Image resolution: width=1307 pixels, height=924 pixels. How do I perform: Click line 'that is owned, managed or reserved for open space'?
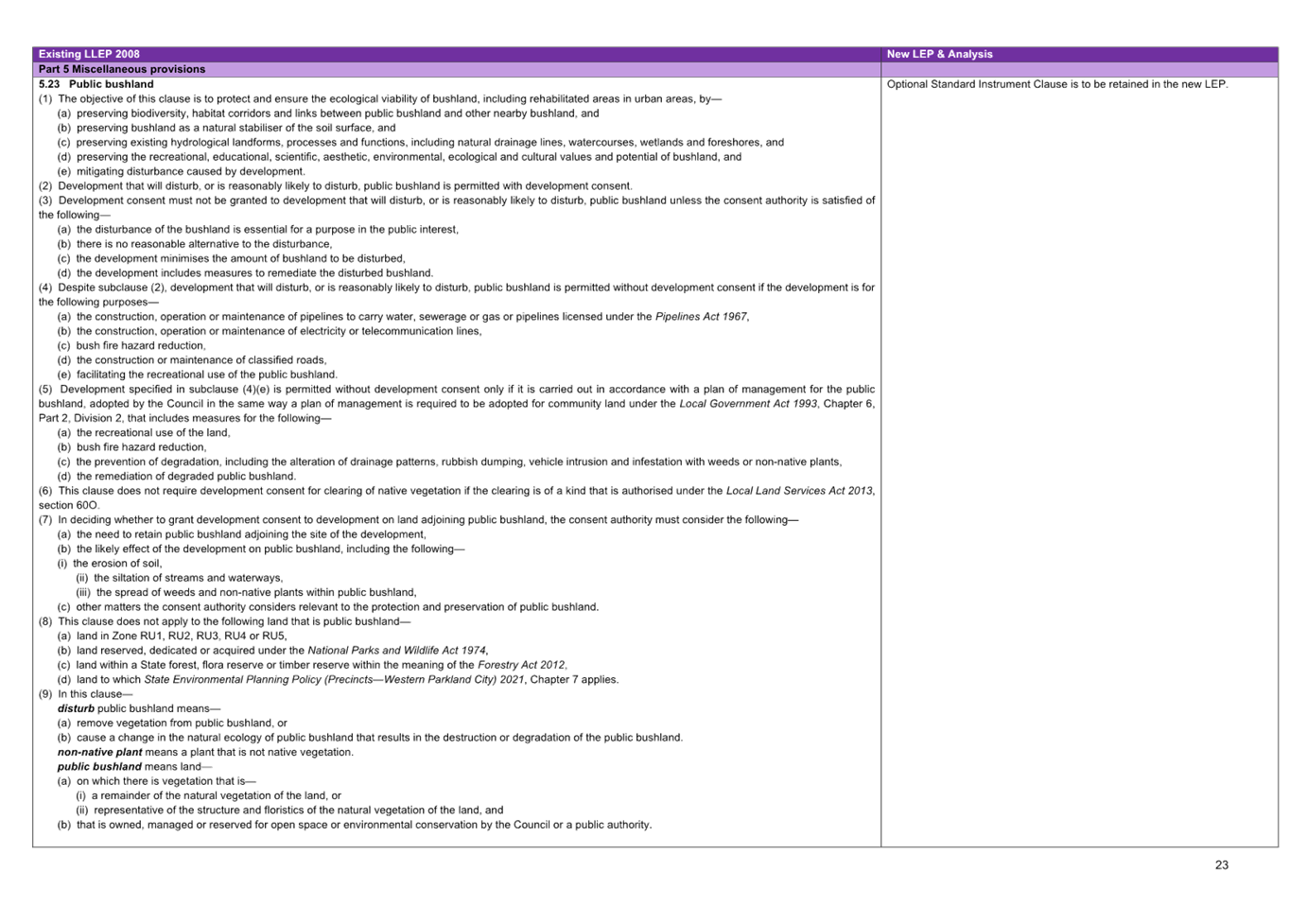point(355,825)
